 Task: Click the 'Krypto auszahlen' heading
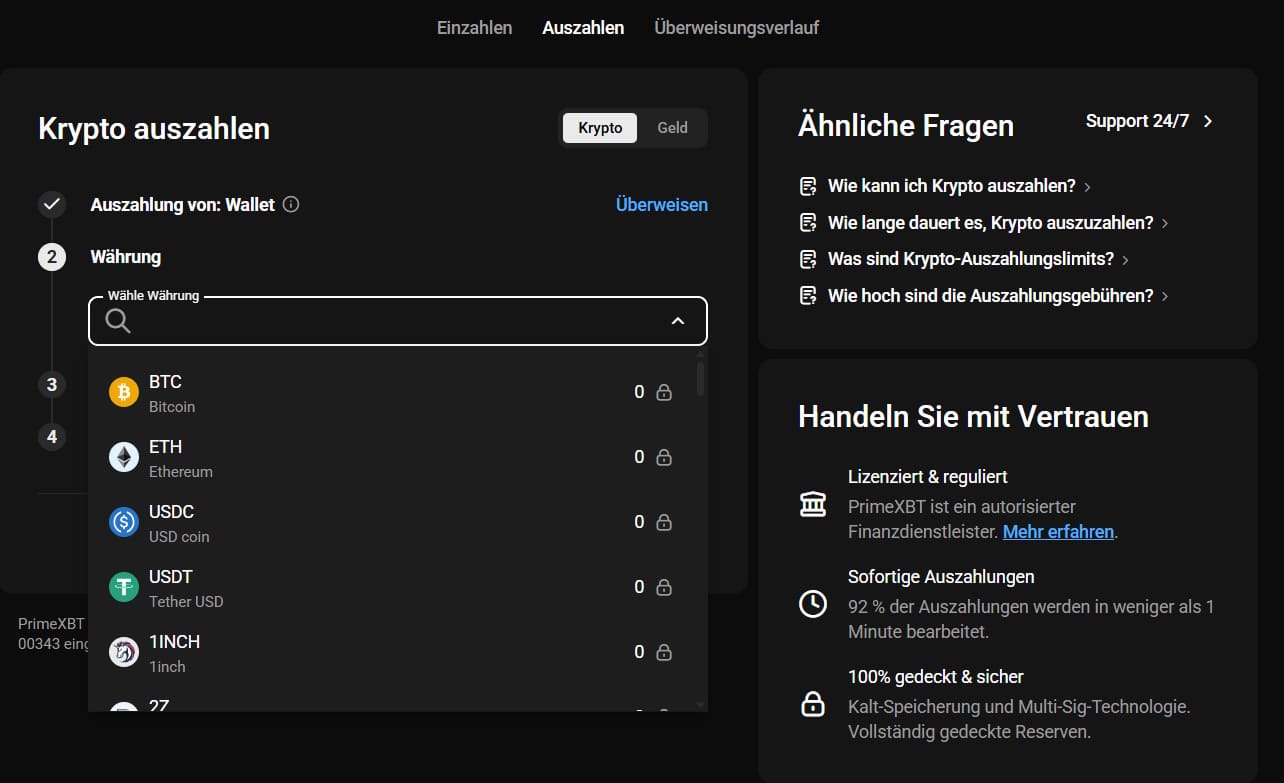click(x=154, y=129)
